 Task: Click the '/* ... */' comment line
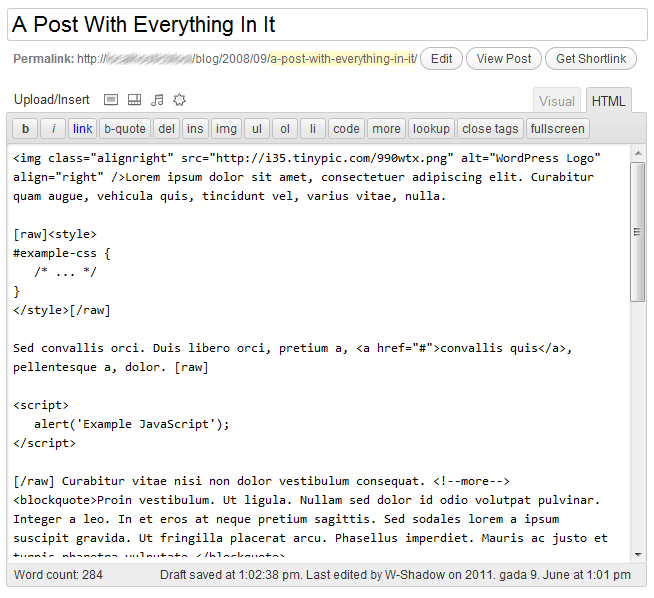[x=65, y=272]
